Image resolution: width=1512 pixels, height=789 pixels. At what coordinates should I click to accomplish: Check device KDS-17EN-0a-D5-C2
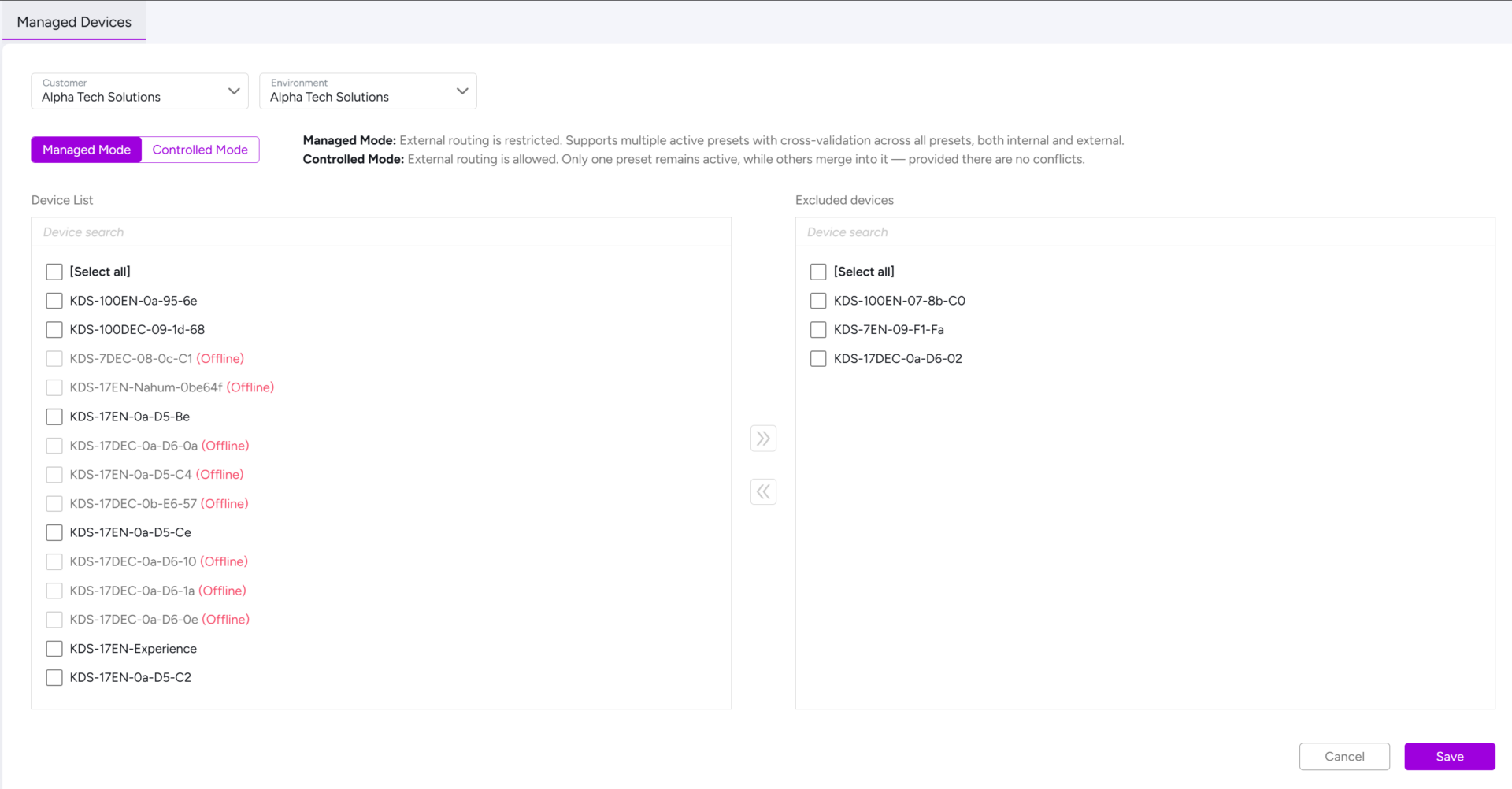tap(54, 678)
